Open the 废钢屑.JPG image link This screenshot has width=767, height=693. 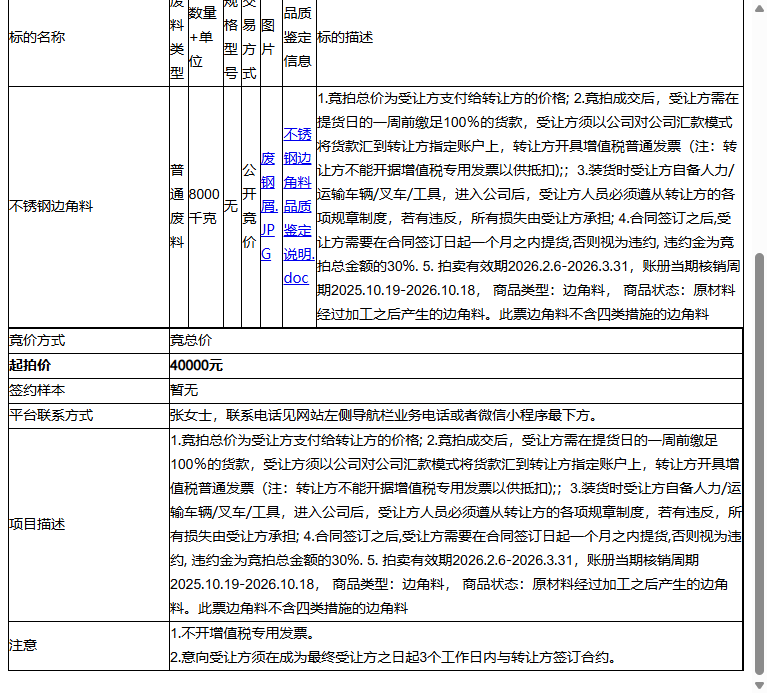pos(269,206)
